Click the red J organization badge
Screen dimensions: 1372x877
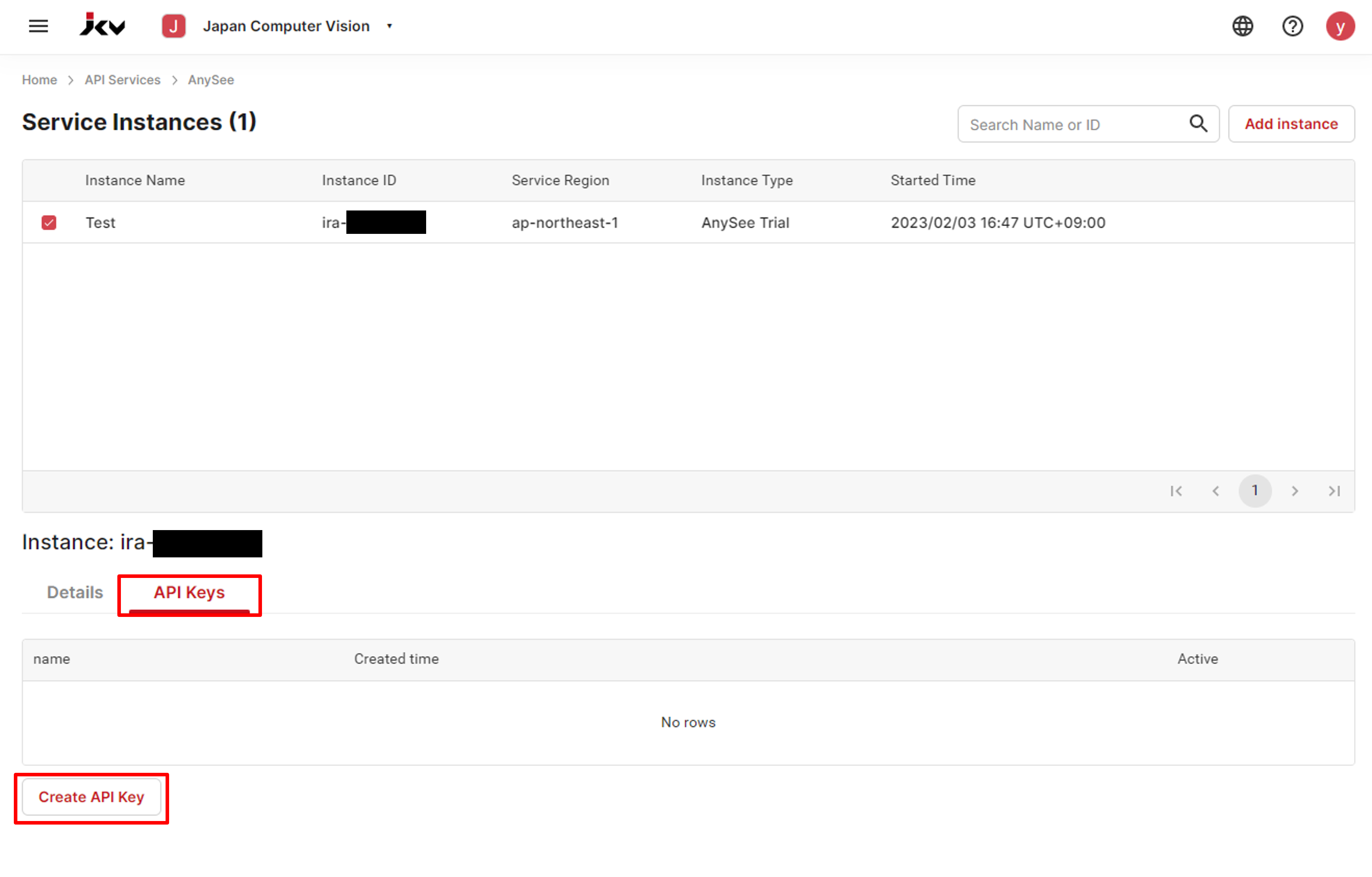(x=173, y=26)
